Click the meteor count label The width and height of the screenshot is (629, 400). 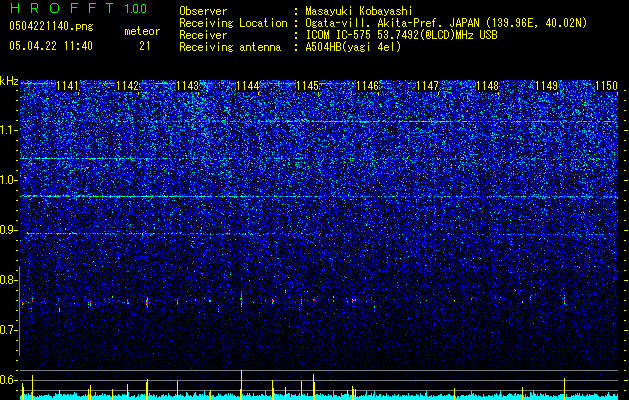tap(142, 31)
